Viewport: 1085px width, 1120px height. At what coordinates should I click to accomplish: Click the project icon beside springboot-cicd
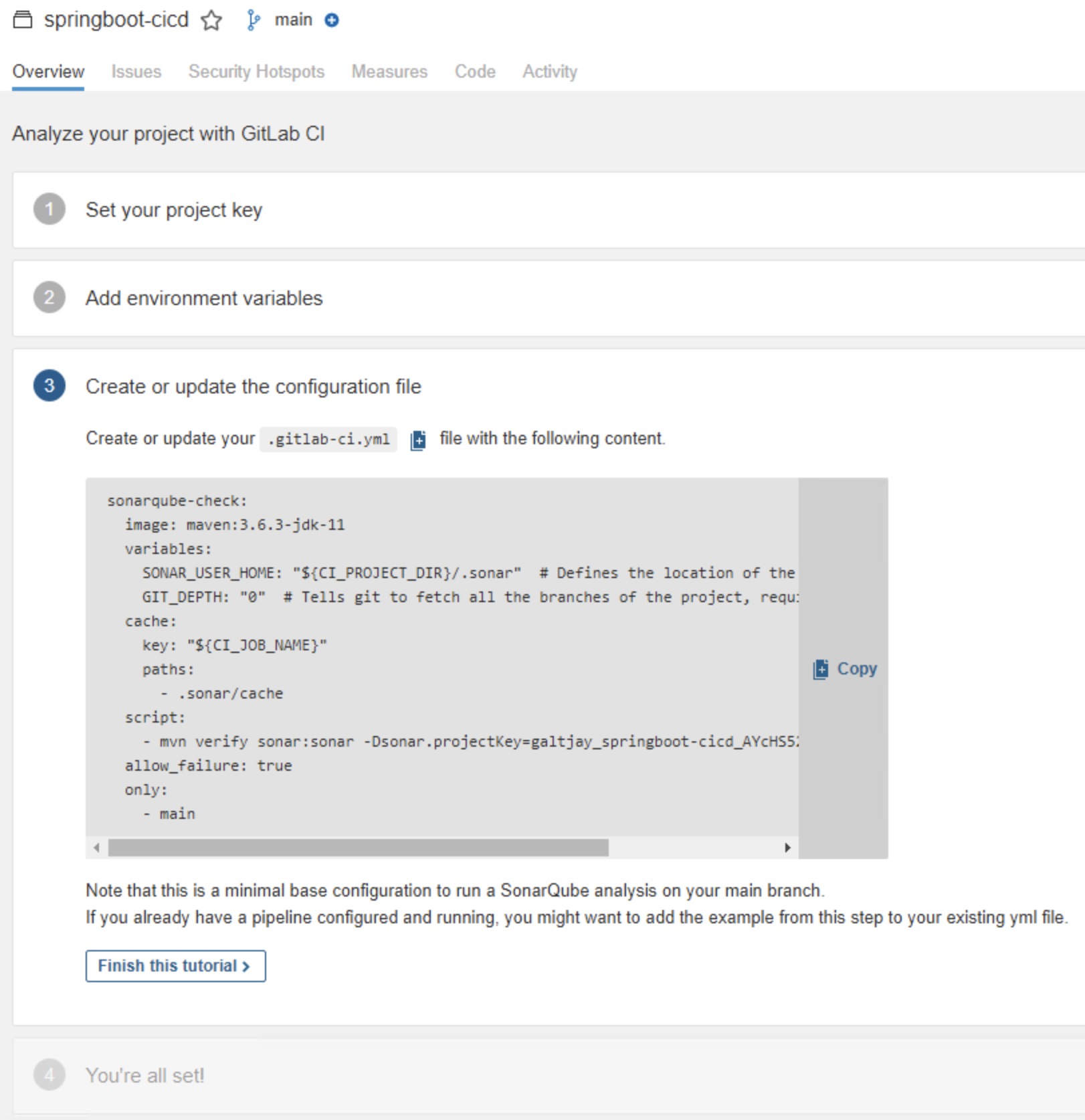(23, 19)
